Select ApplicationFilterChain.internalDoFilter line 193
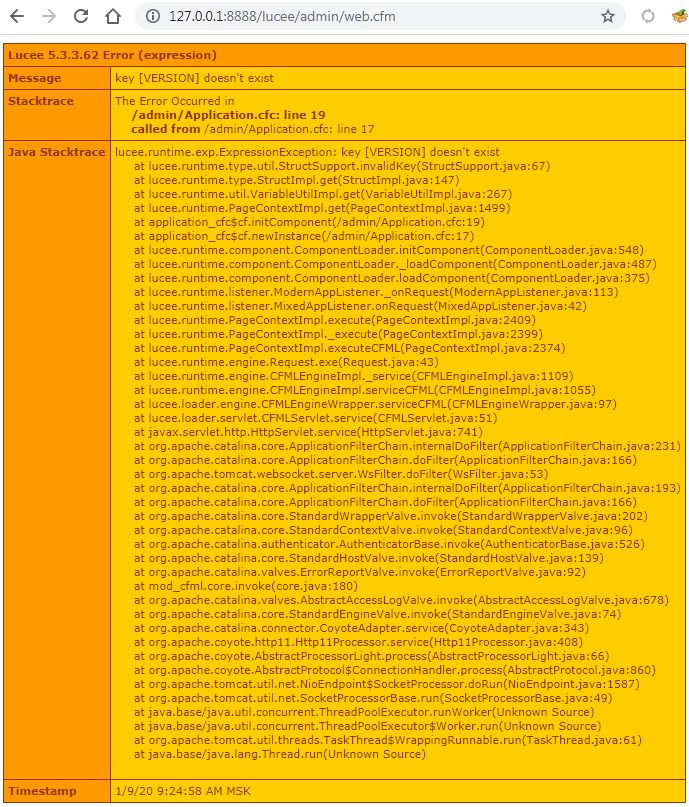Screen dimensions: 689x807 (x=408, y=488)
